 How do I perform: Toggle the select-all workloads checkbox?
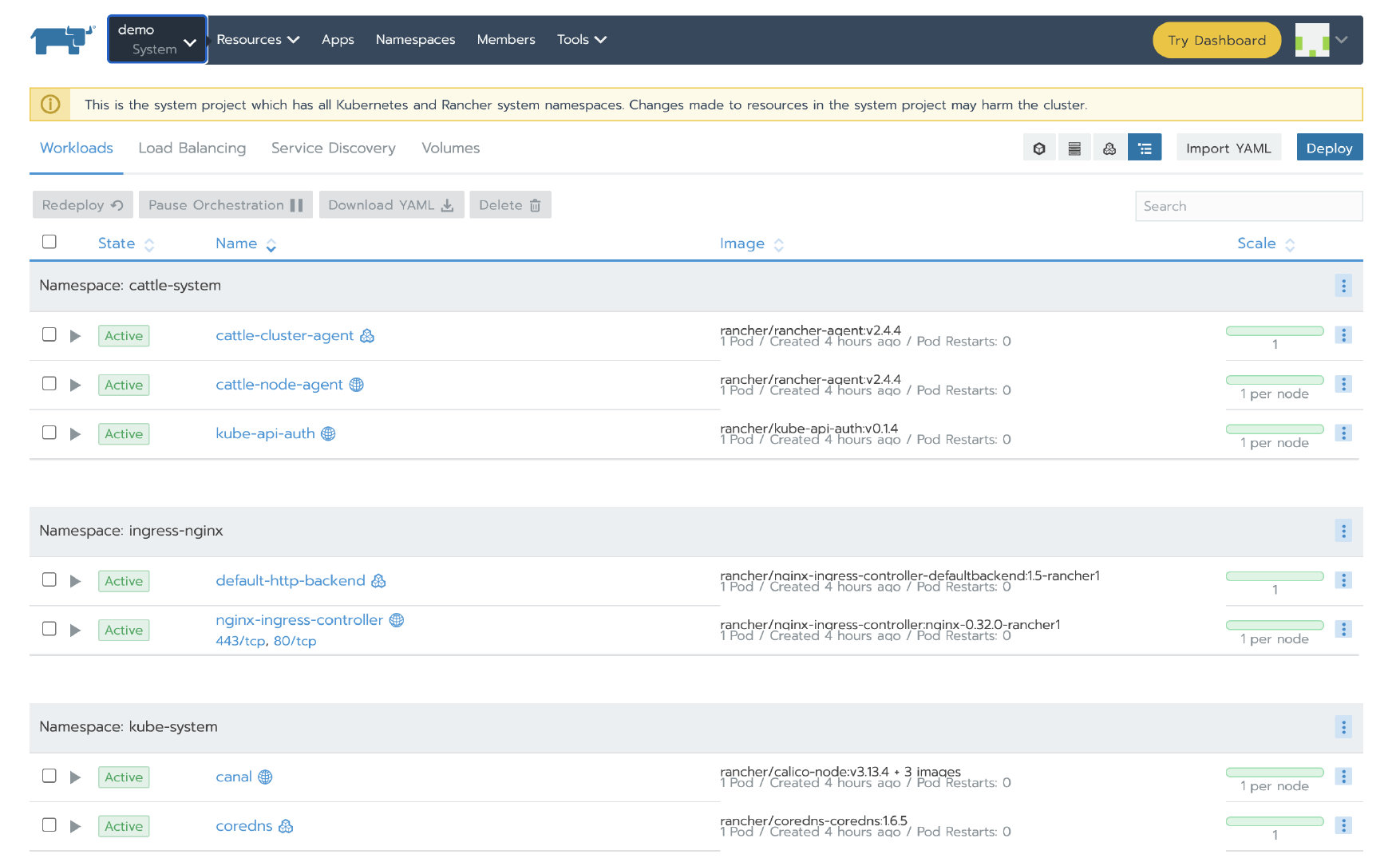click(49, 242)
